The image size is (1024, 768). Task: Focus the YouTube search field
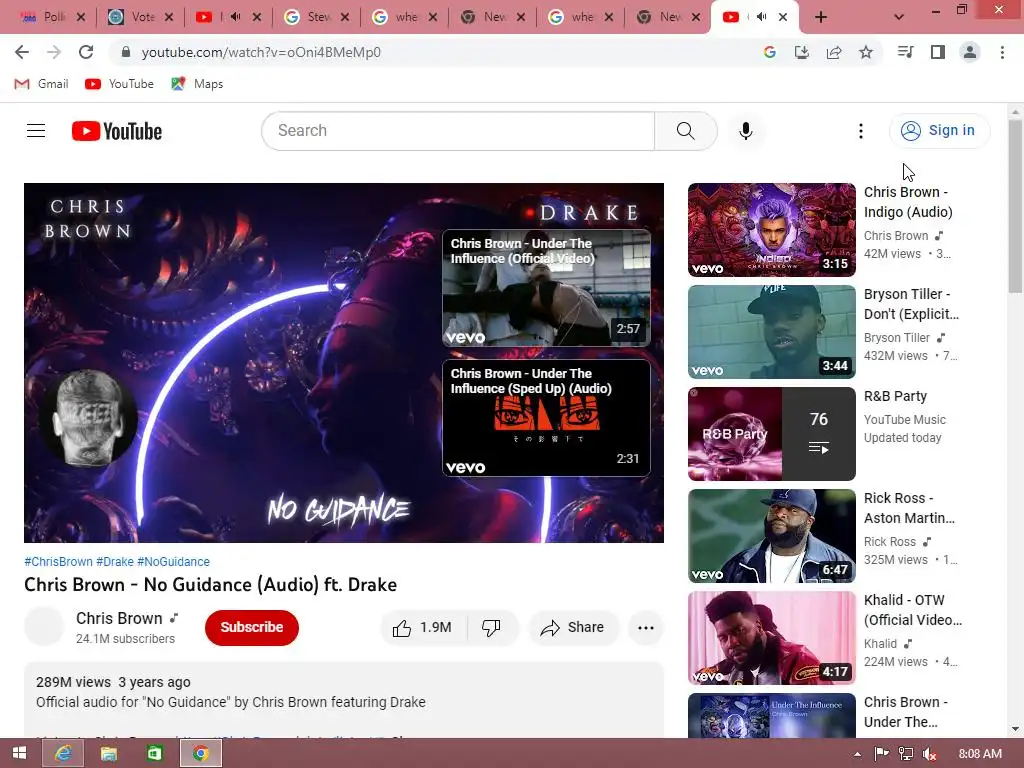[458, 131]
